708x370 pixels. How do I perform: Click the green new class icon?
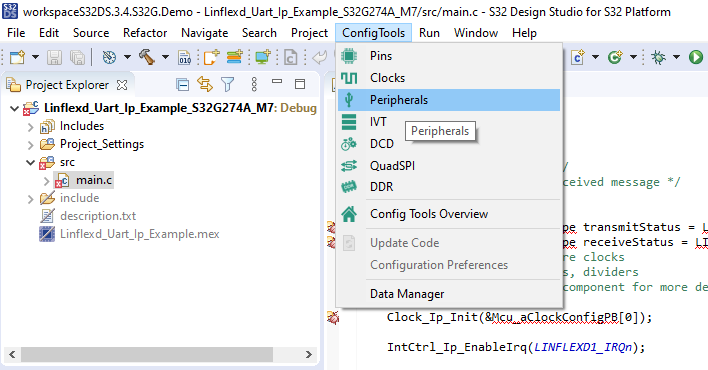pyautogui.click(x=615, y=57)
